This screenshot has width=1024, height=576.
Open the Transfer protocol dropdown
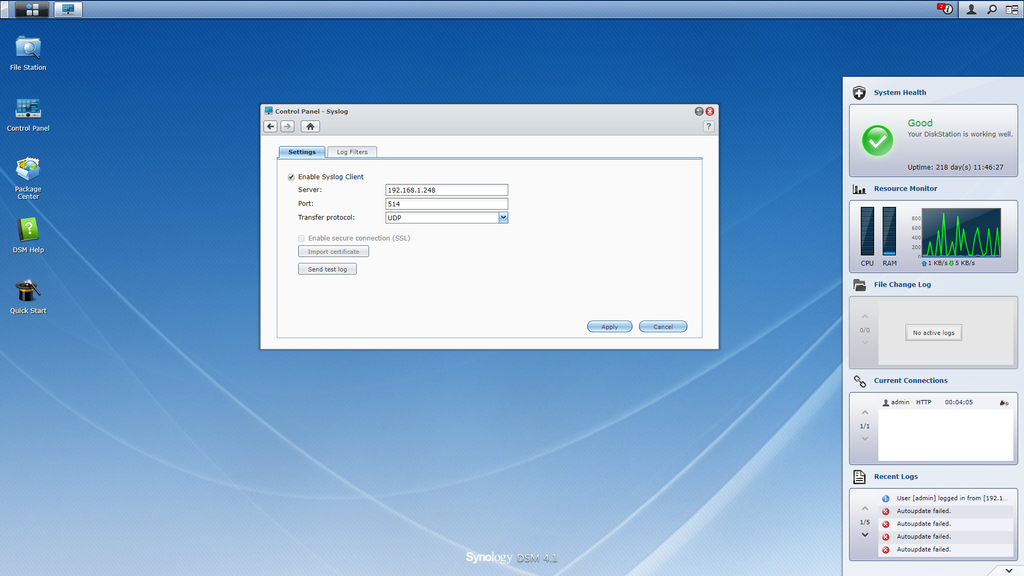click(504, 217)
